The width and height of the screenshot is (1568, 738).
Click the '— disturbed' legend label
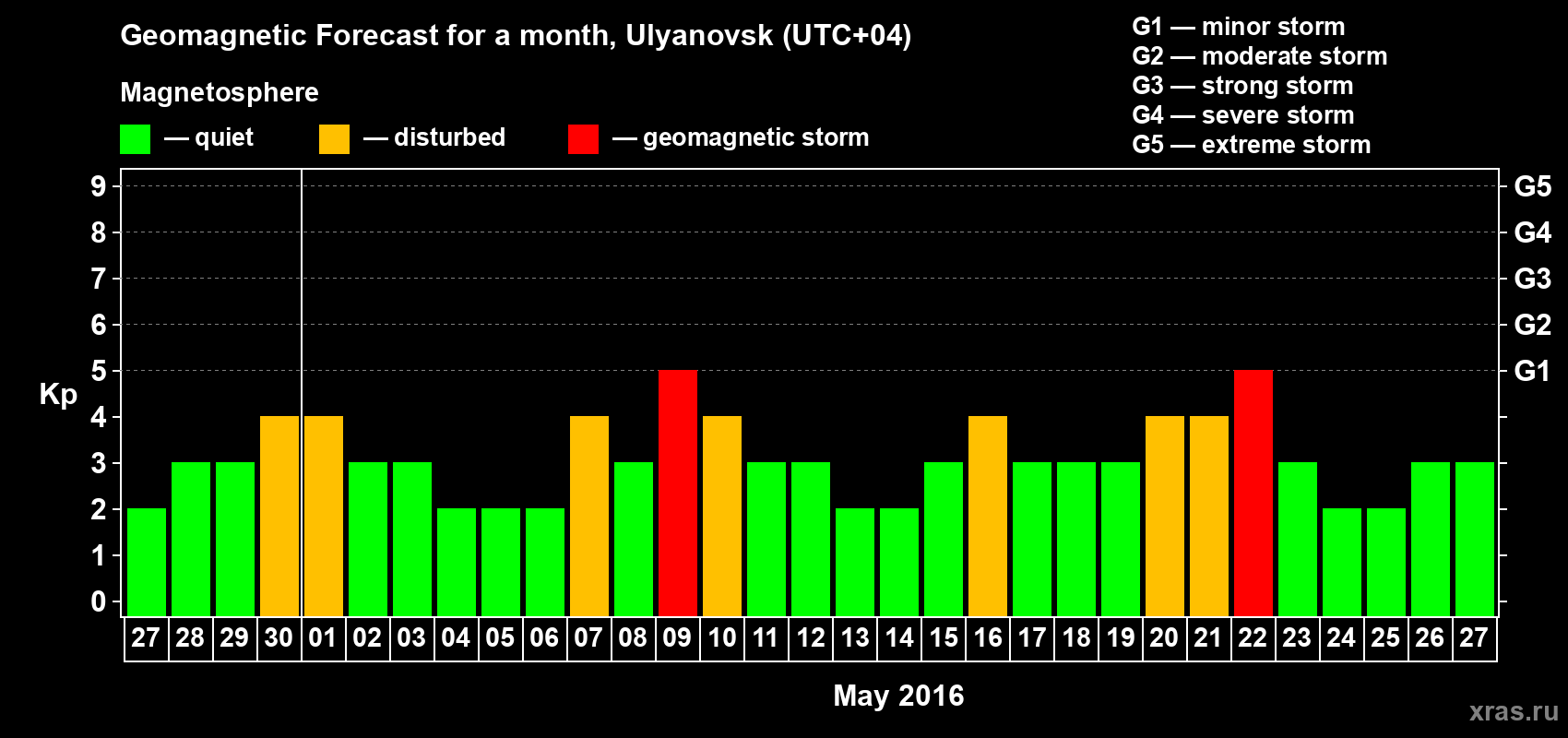pyautogui.click(x=434, y=137)
